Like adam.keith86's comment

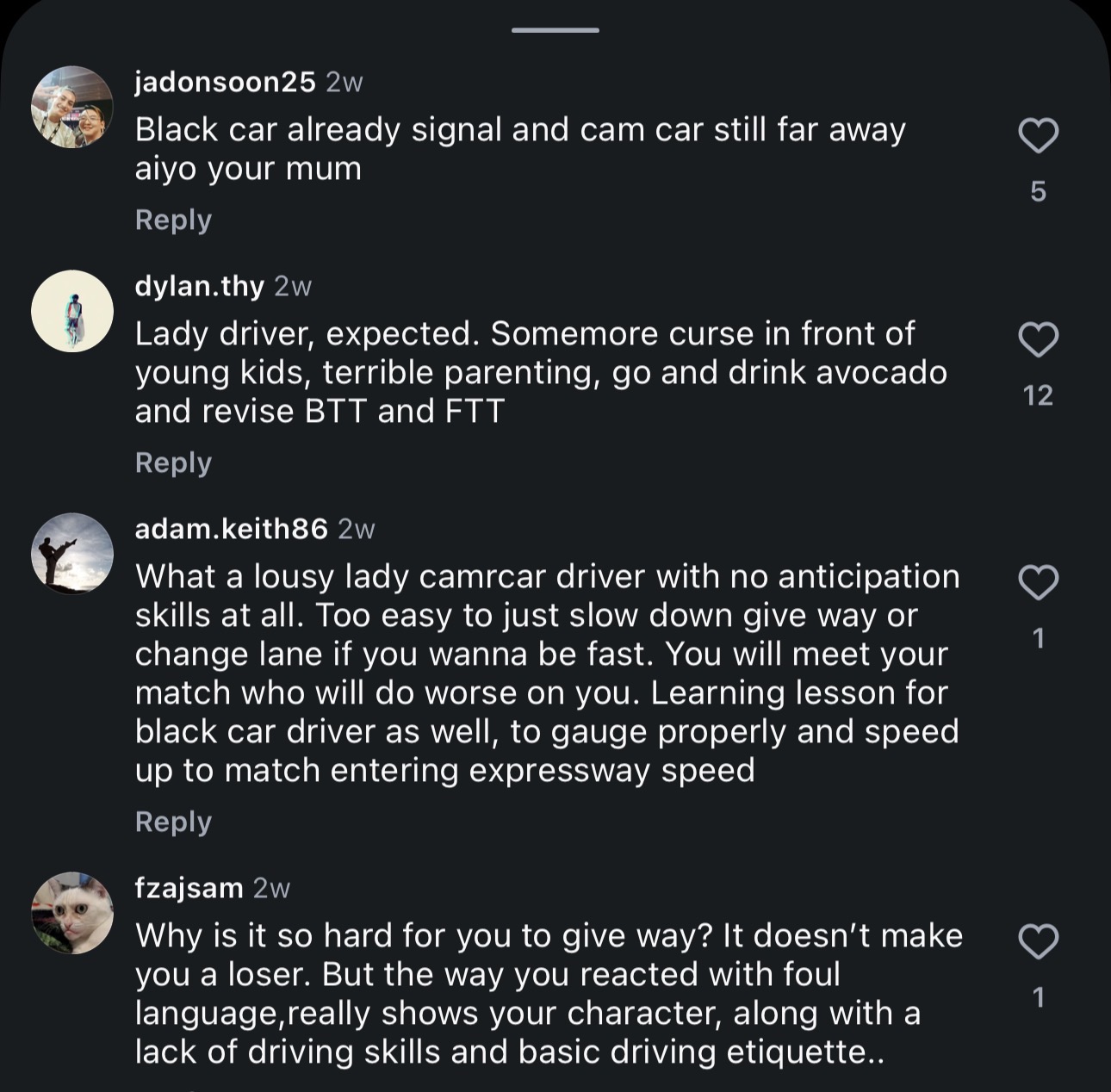pos(1038,583)
